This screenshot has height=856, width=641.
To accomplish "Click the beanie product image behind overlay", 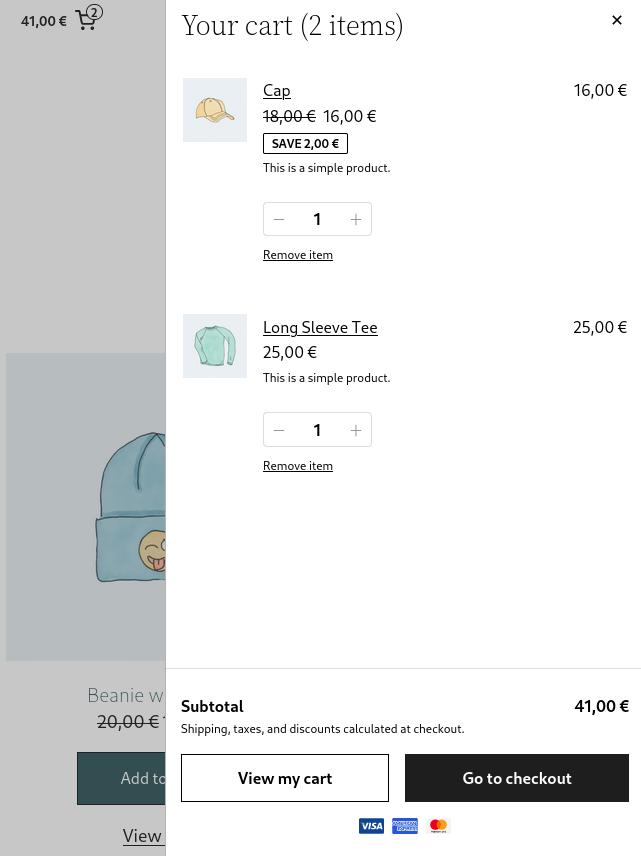I will (x=86, y=507).
